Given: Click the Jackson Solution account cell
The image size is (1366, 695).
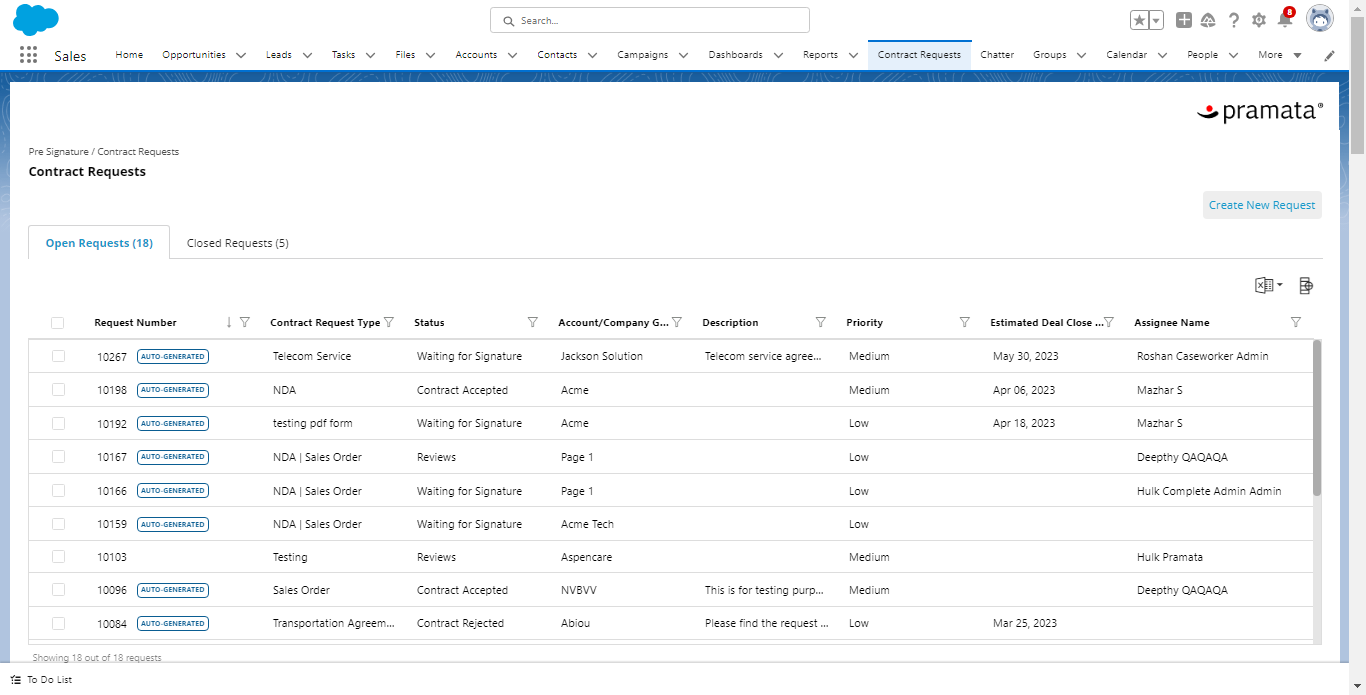Looking at the screenshot, I should coord(602,356).
